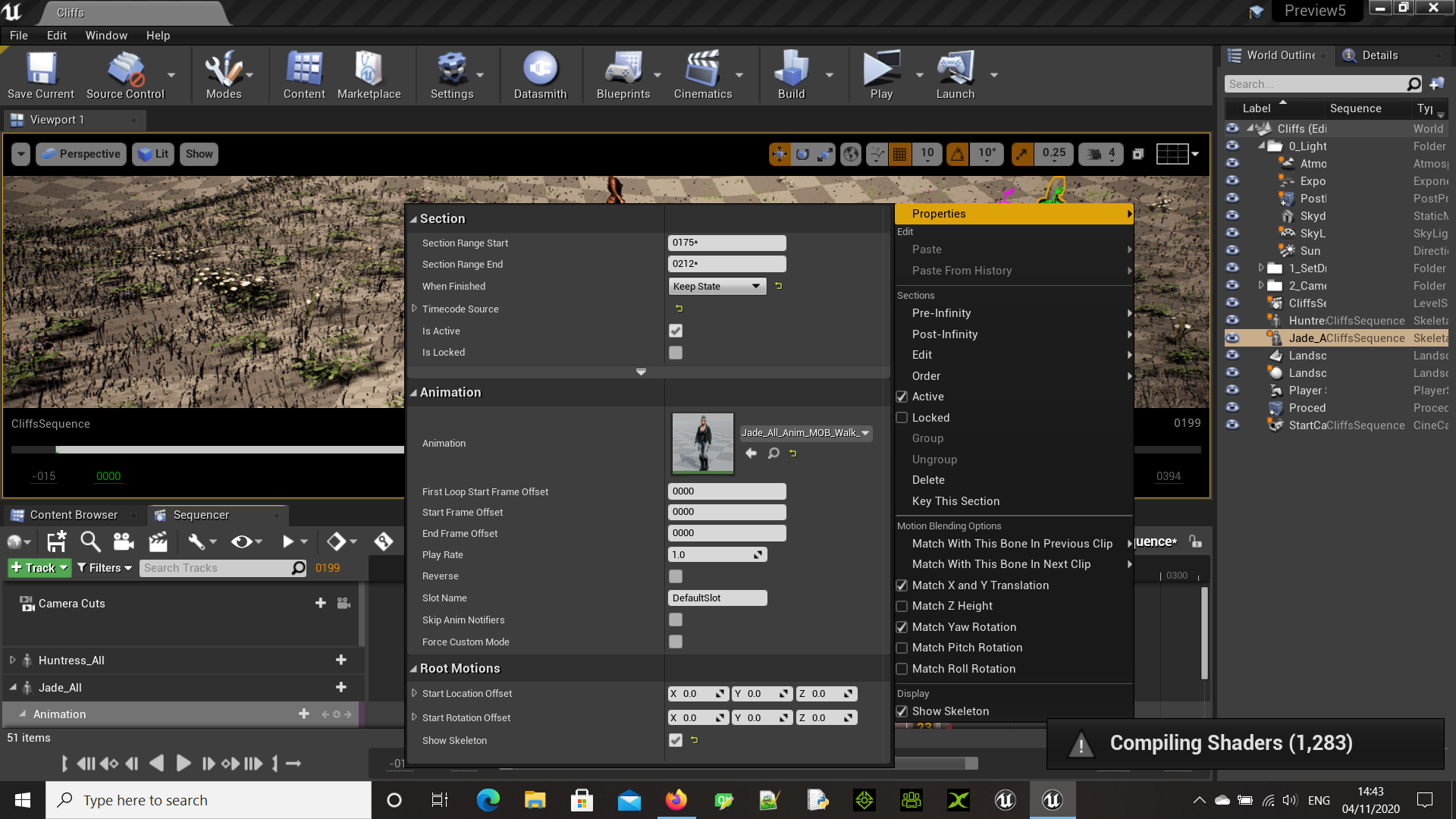Toggle the Is Active checkbox

676,331
